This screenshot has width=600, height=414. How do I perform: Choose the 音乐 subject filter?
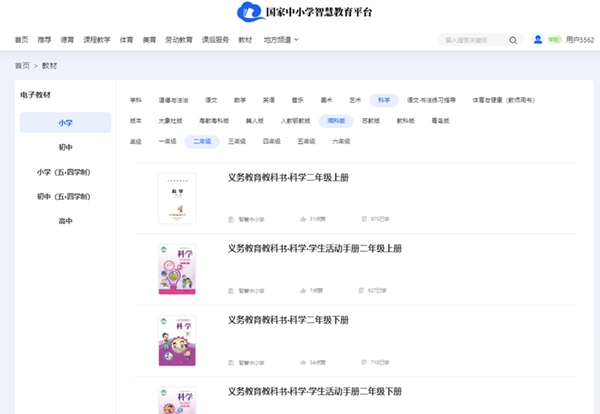pyautogui.click(x=298, y=100)
